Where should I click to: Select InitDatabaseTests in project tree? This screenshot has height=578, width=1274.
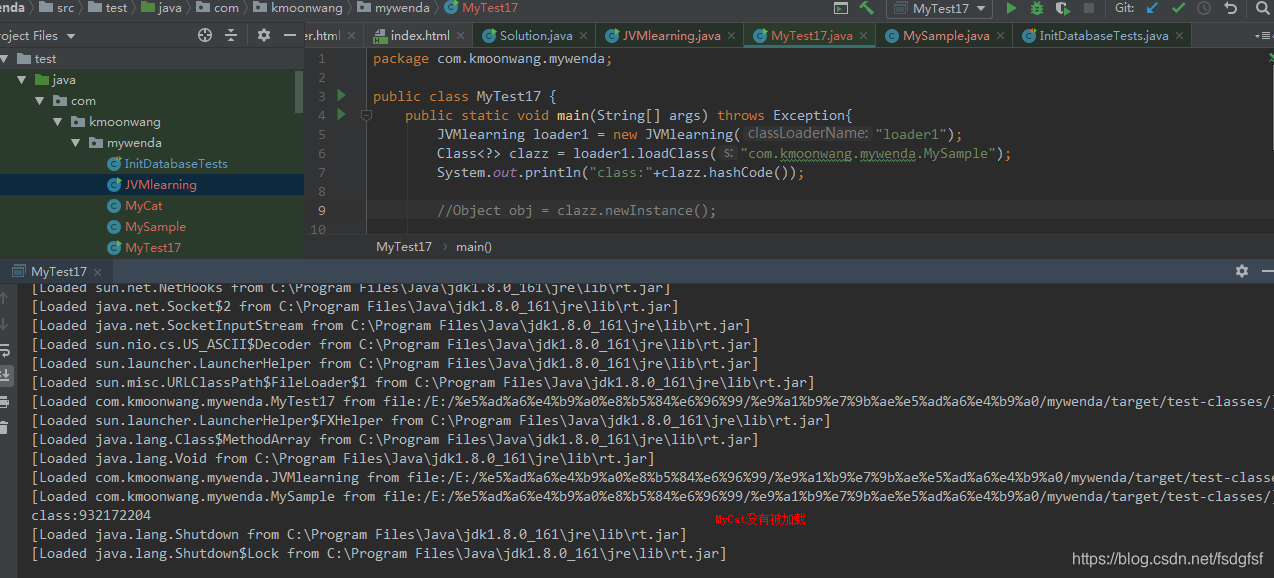tap(152, 164)
